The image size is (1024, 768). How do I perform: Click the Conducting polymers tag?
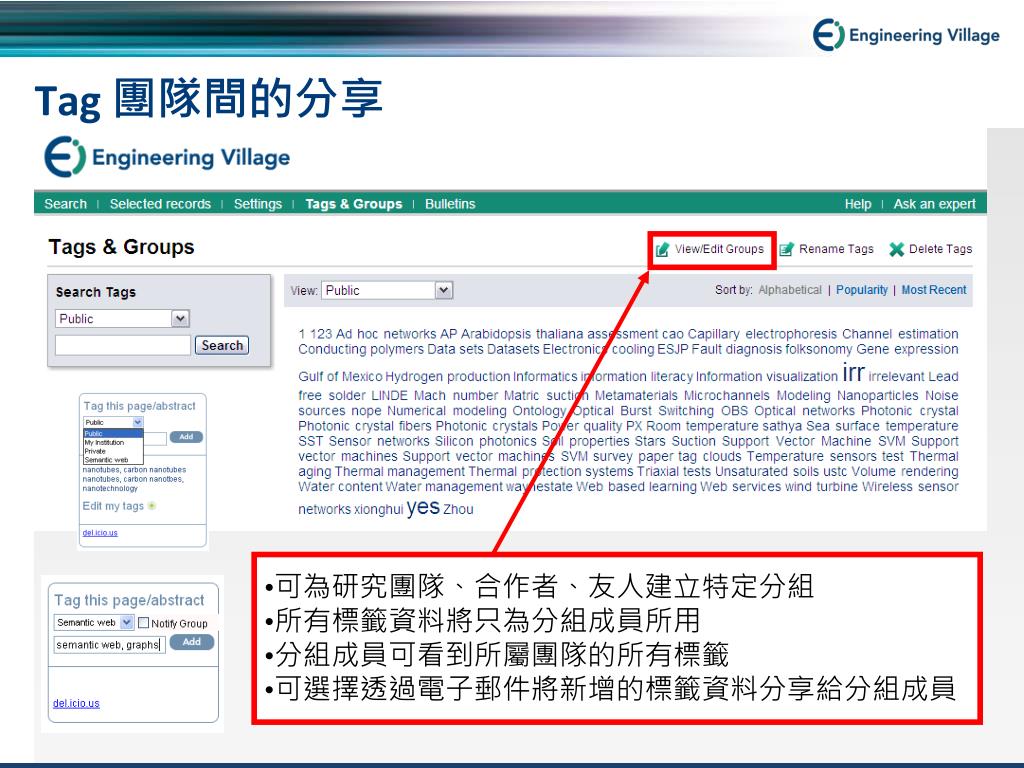point(361,349)
